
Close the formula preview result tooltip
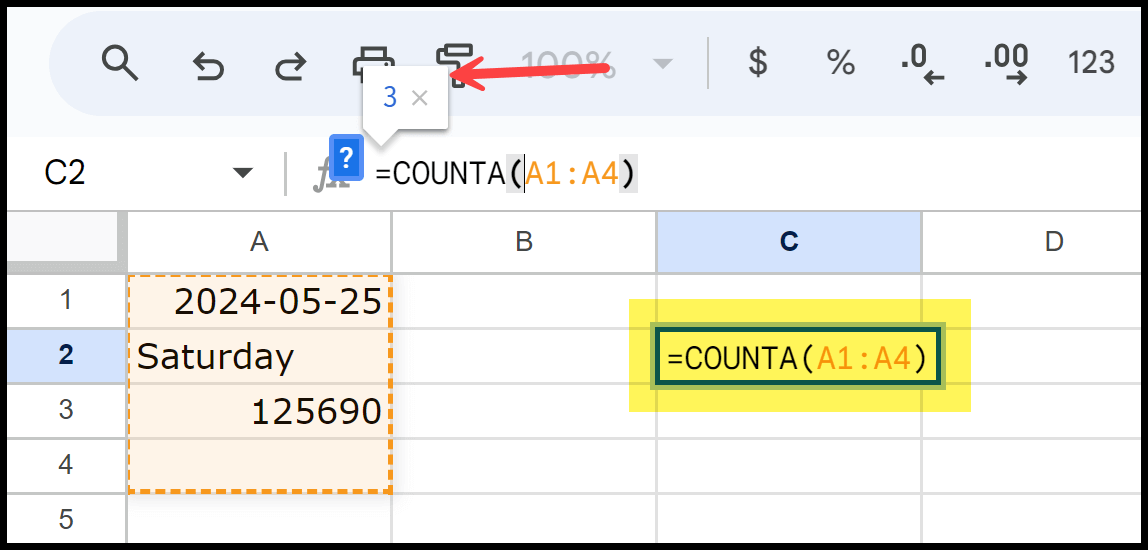tap(420, 97)
